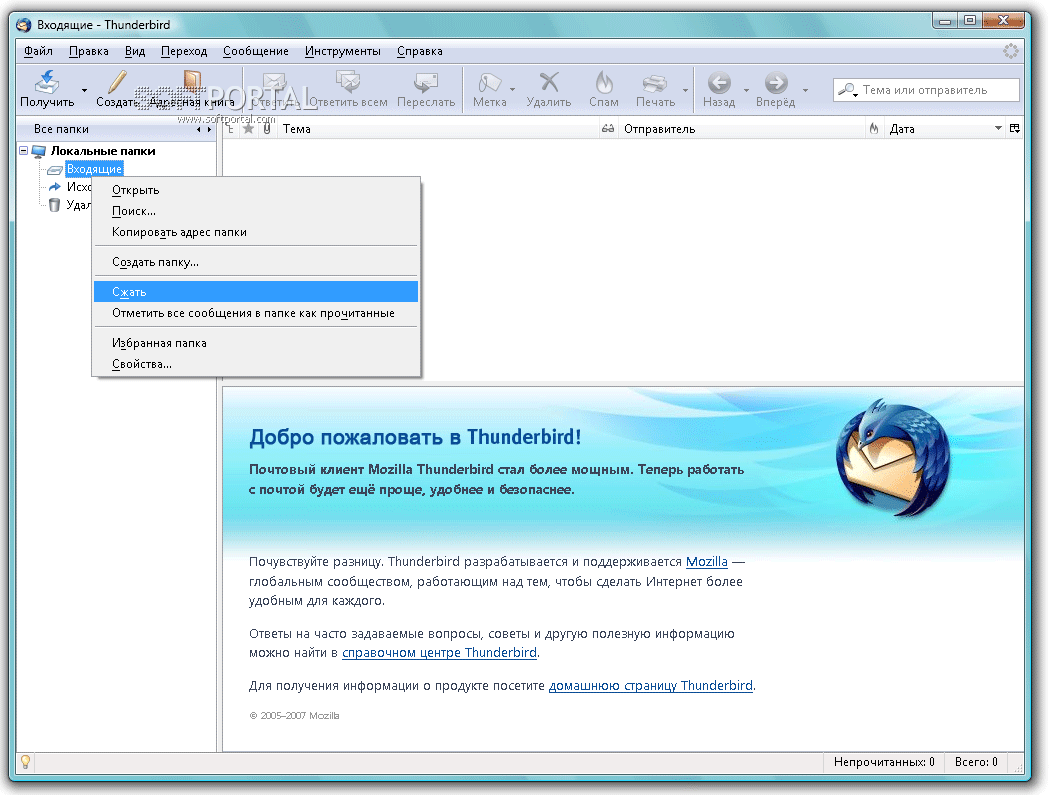Open the Вперёд history dropdown arrow
The height and width of the screenshot is (795, 1049).
(x=805, y=90)
